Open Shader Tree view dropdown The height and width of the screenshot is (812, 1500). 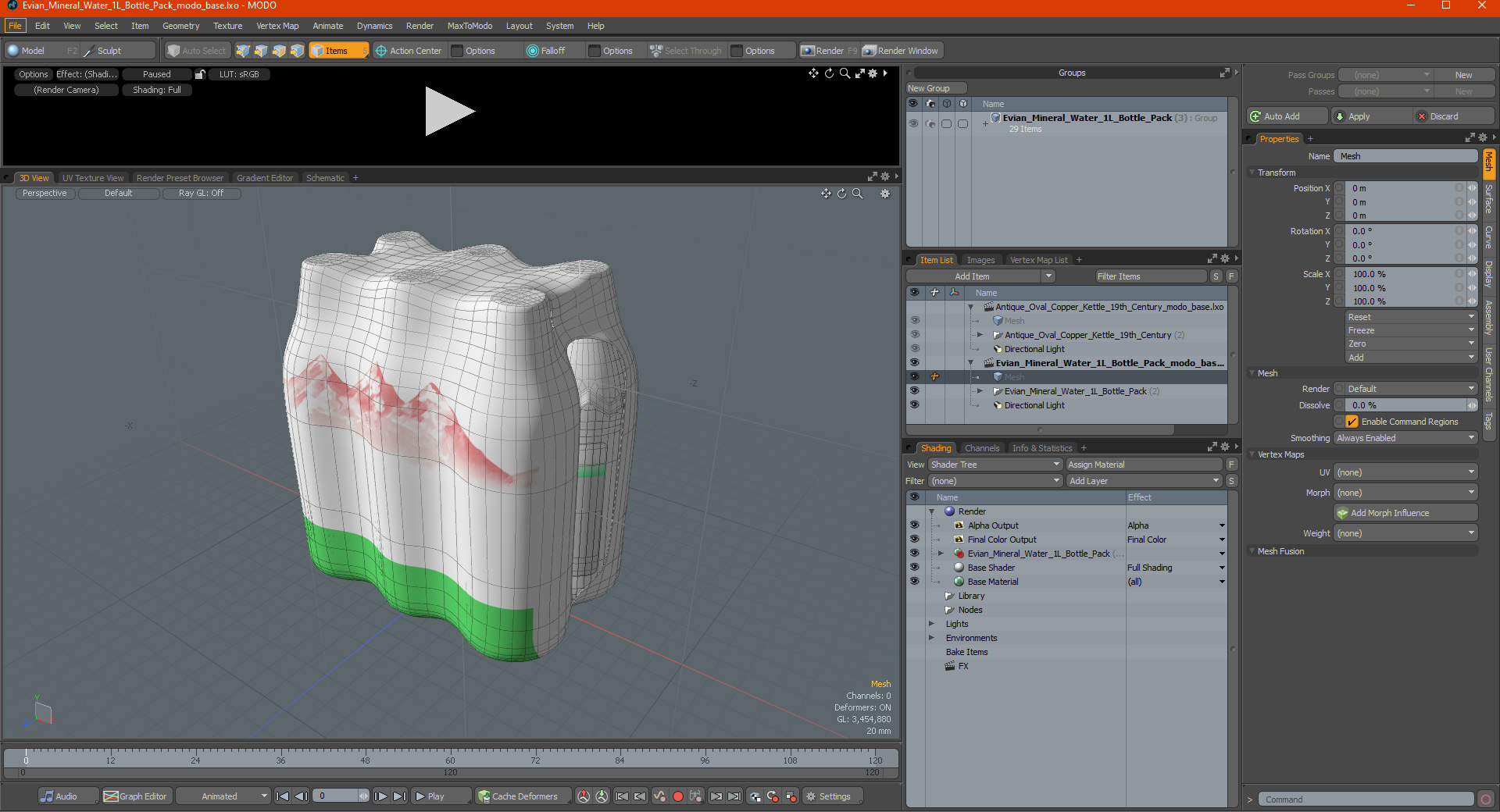coord(995,465)
